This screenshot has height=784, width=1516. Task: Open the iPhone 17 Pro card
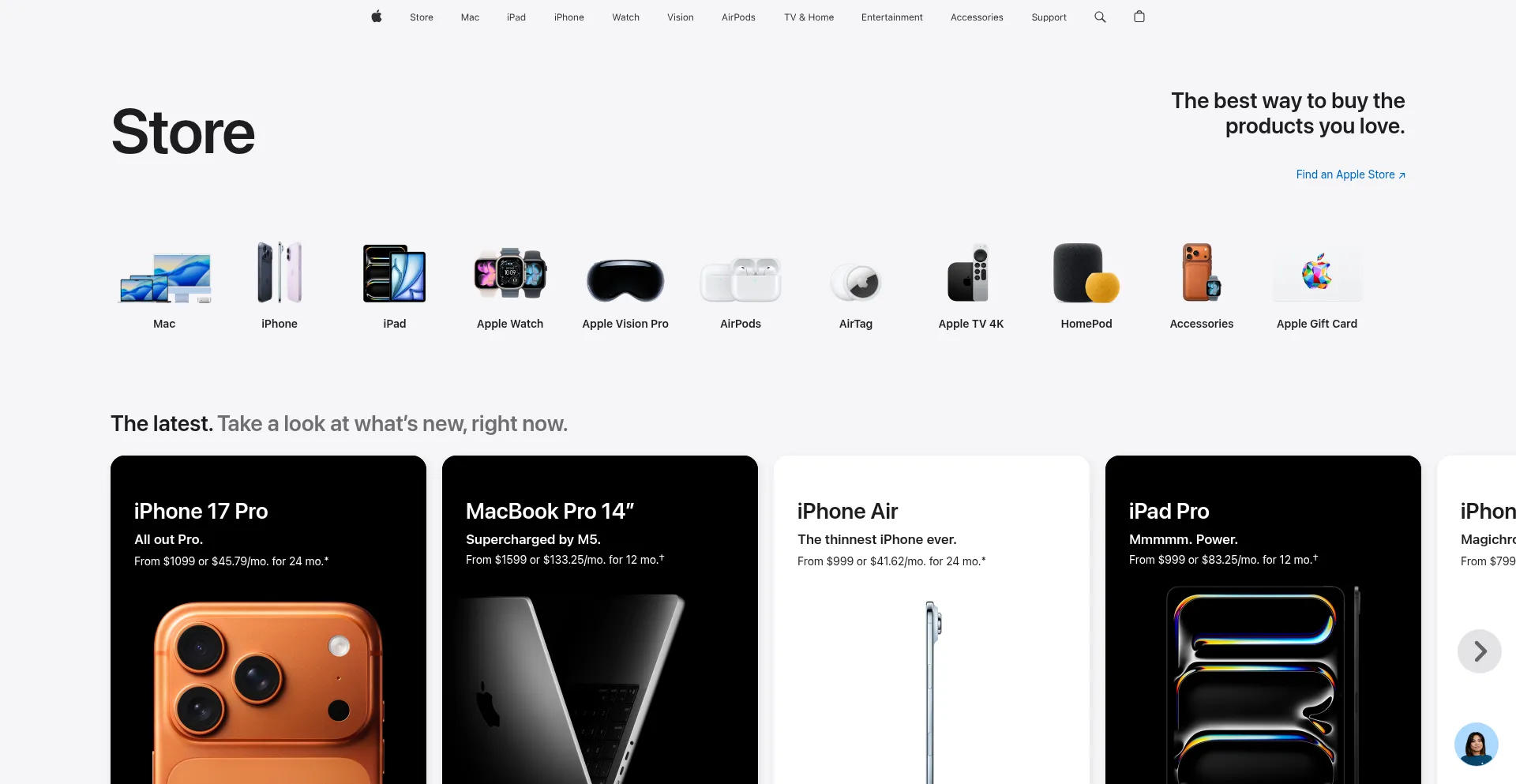point(268,620)
